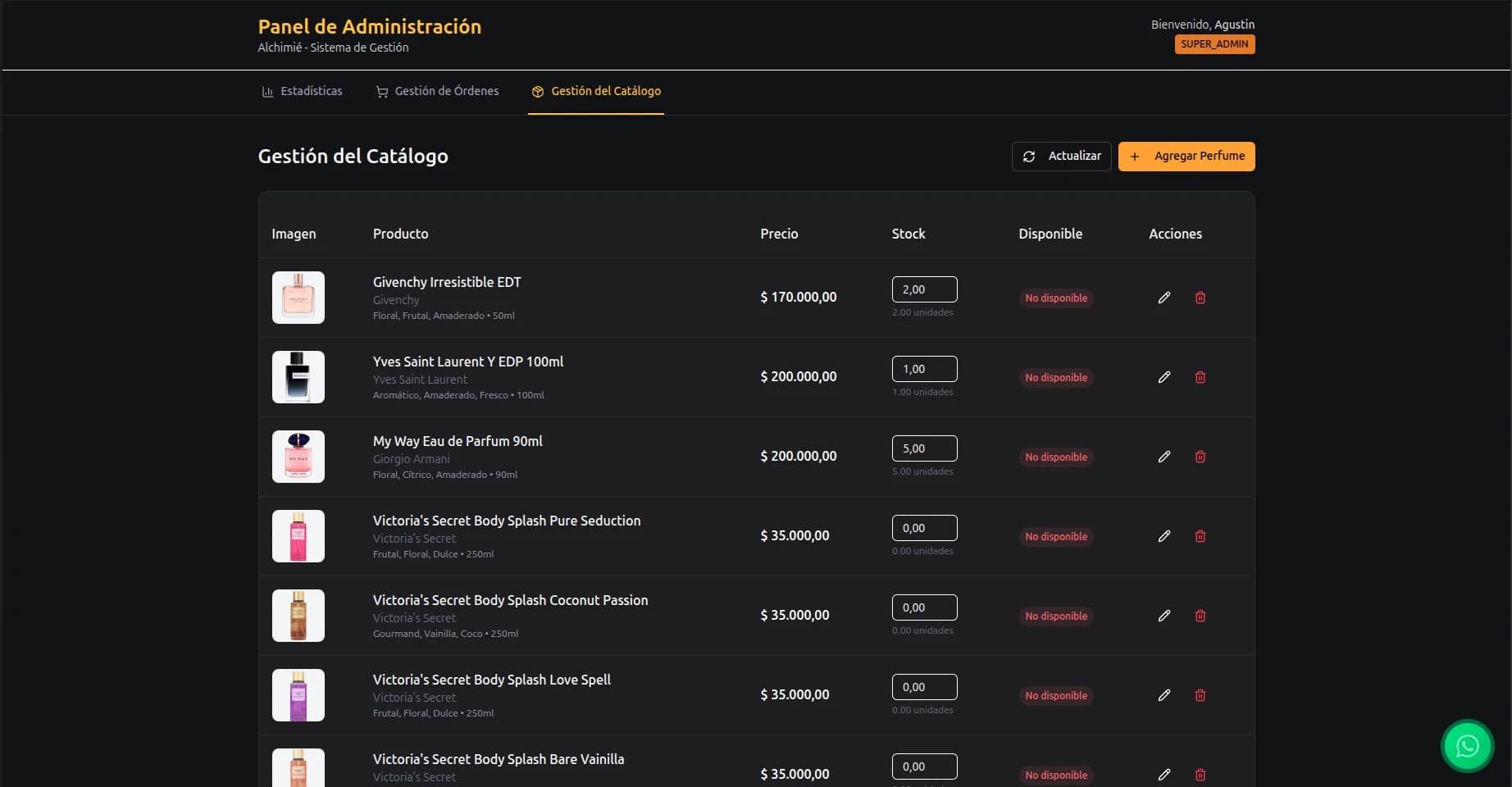Focus stock field for Love Spell
This screenshot has height=787, width=1512.
[924, 687]
